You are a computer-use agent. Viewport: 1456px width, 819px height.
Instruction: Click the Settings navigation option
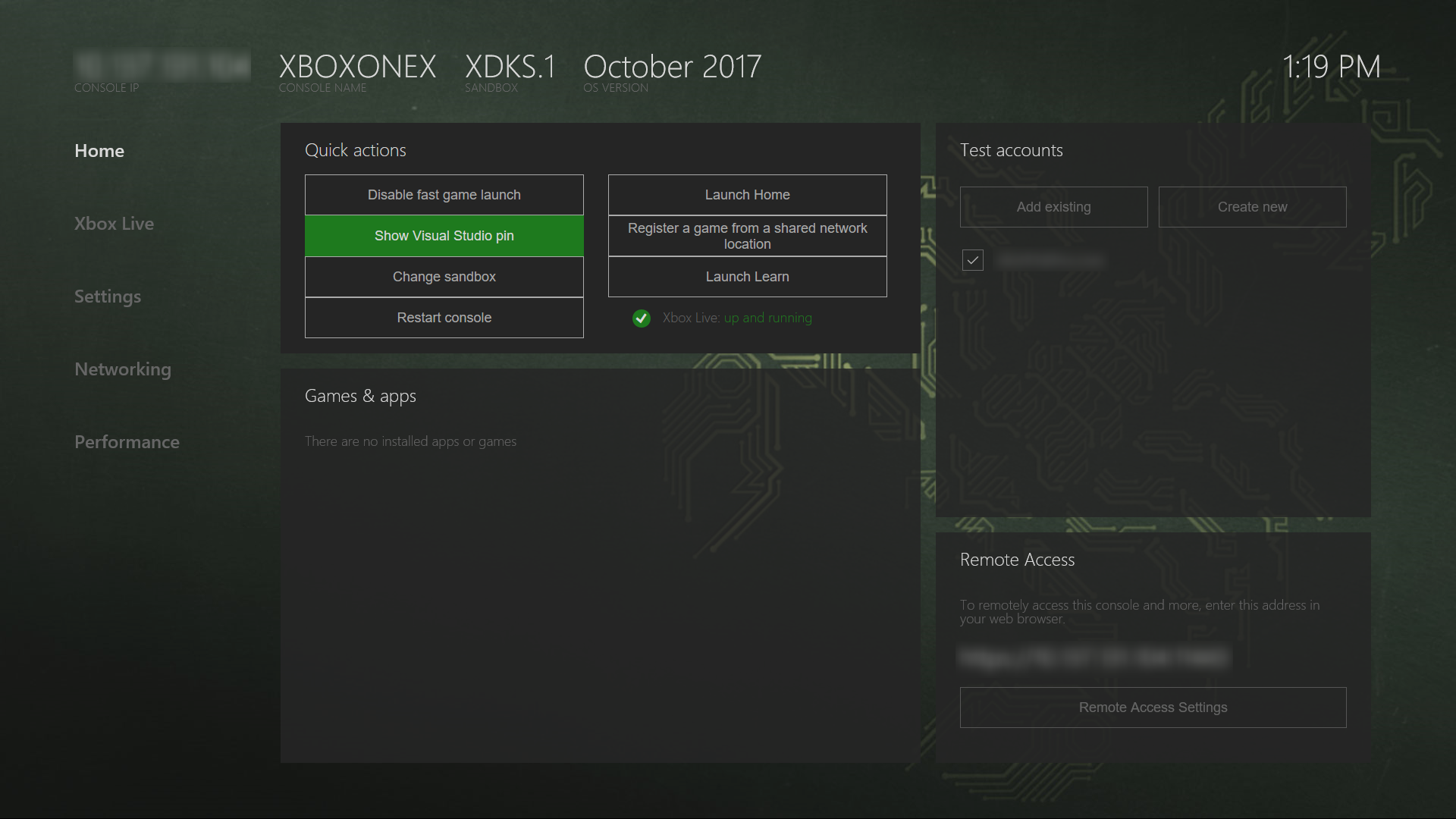108,296
